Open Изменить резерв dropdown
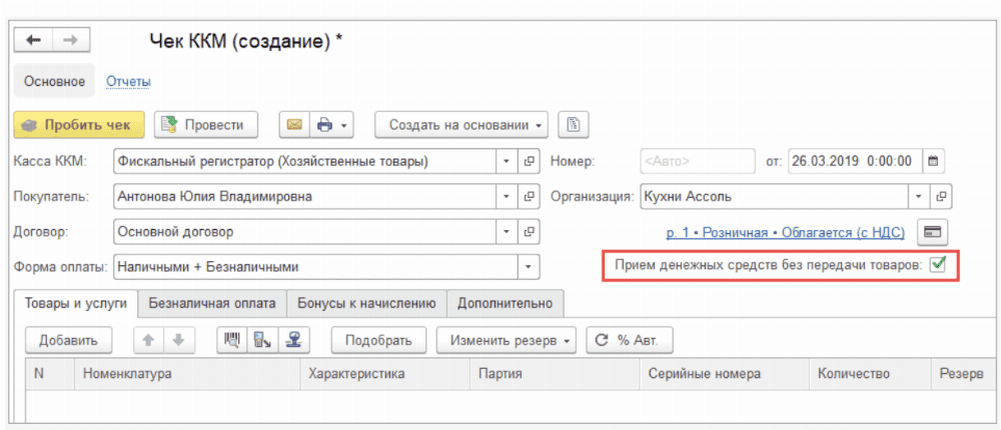 tap(506, 340)
